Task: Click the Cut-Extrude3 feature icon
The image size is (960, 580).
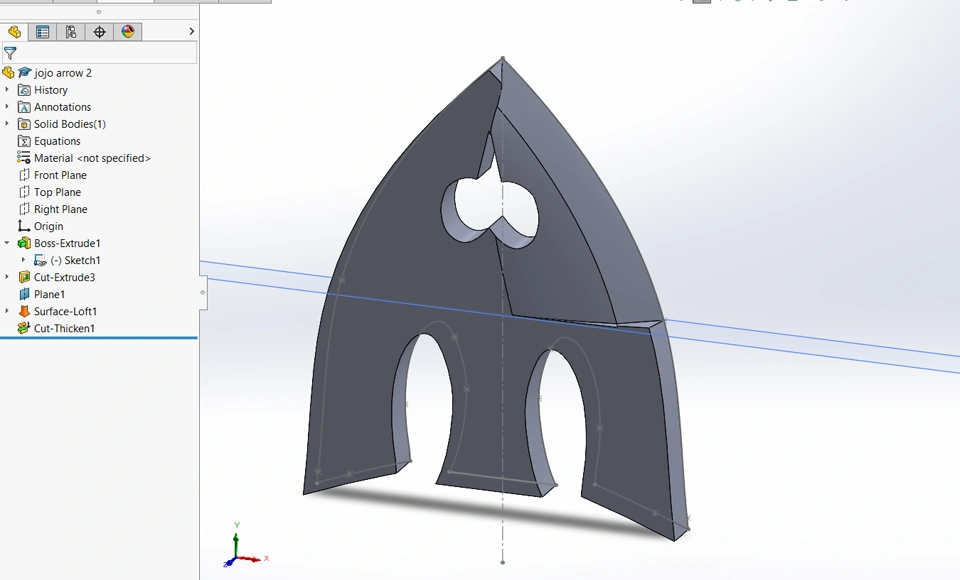Action: click(x=24, y=277)
